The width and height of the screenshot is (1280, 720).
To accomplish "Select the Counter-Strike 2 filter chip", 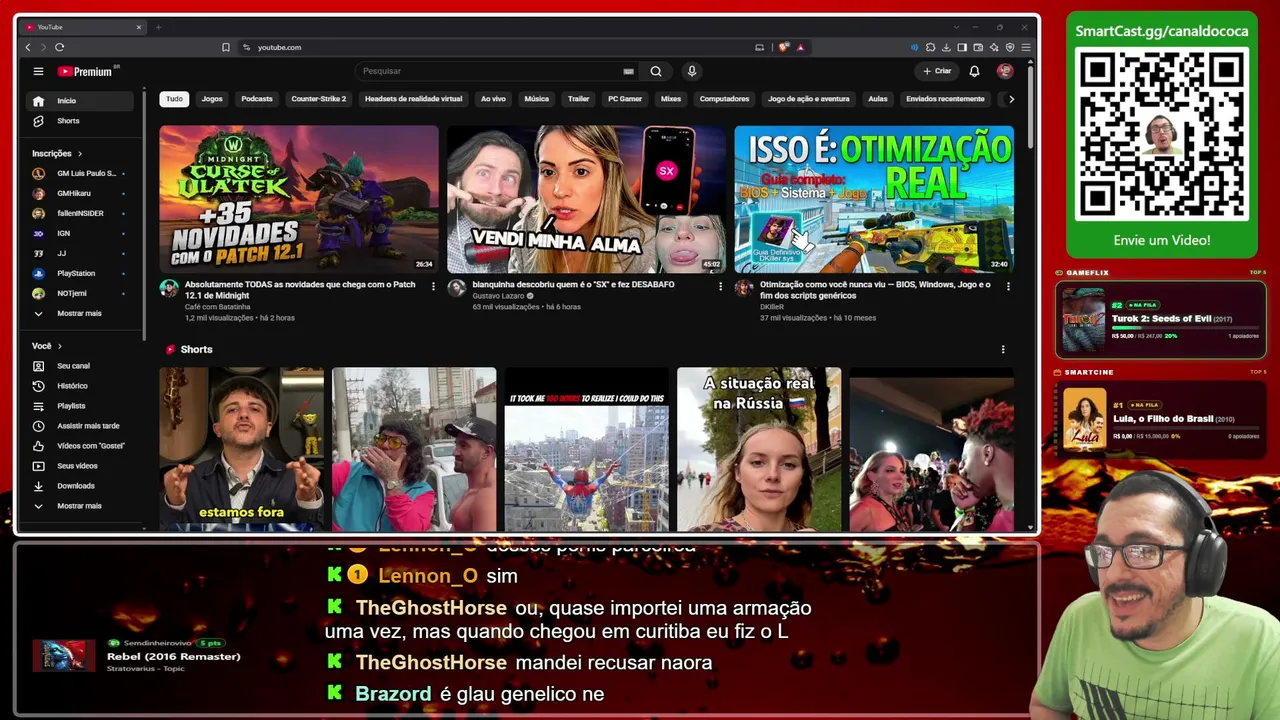I will coord(319,99).
